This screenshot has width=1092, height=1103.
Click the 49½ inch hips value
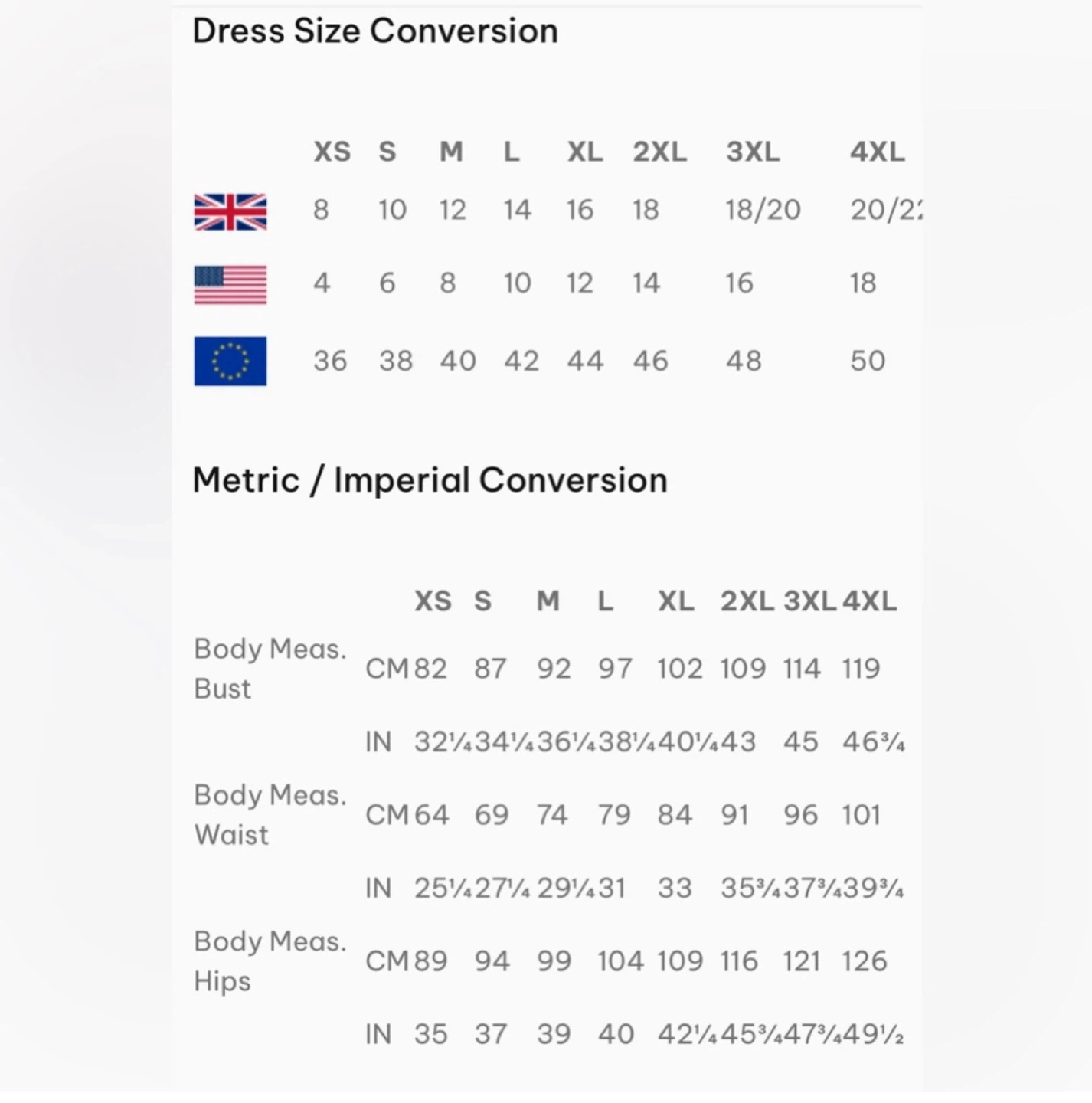873,1035
